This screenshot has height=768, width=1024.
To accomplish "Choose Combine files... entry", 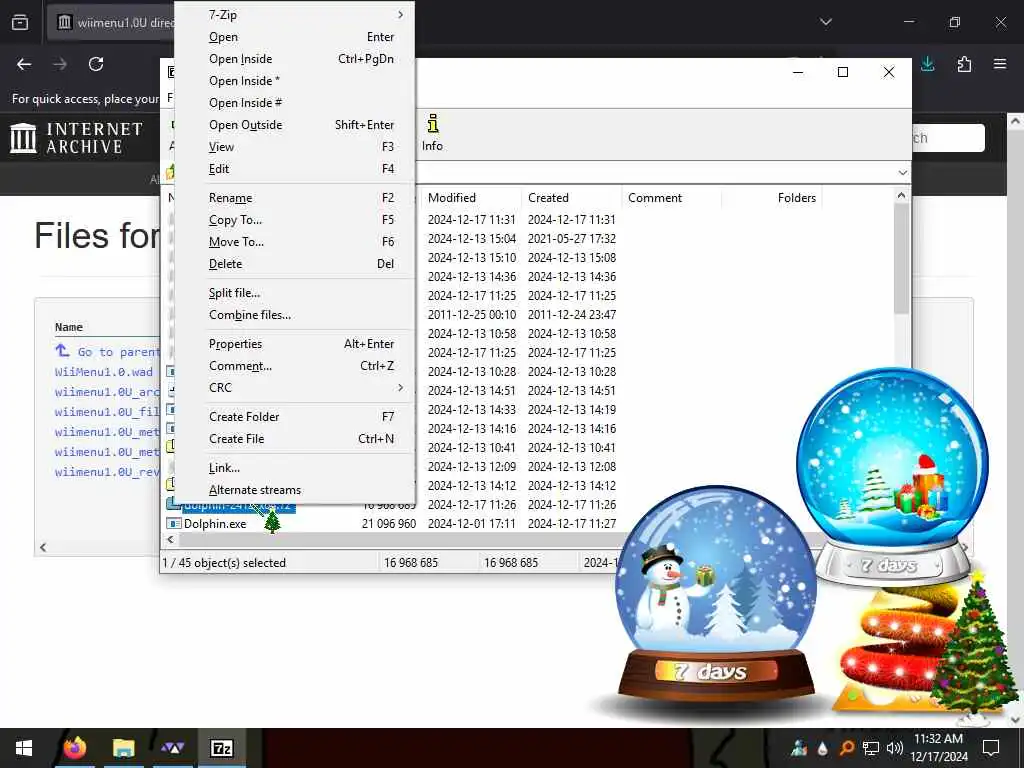I will pos(295,315).
